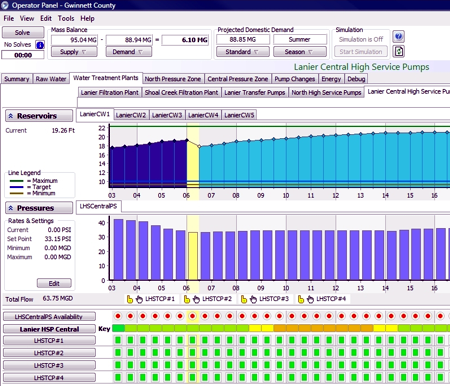Open the Lanier Filtration Plant subtab
This screenshot has width=450, height=386.
110,93
